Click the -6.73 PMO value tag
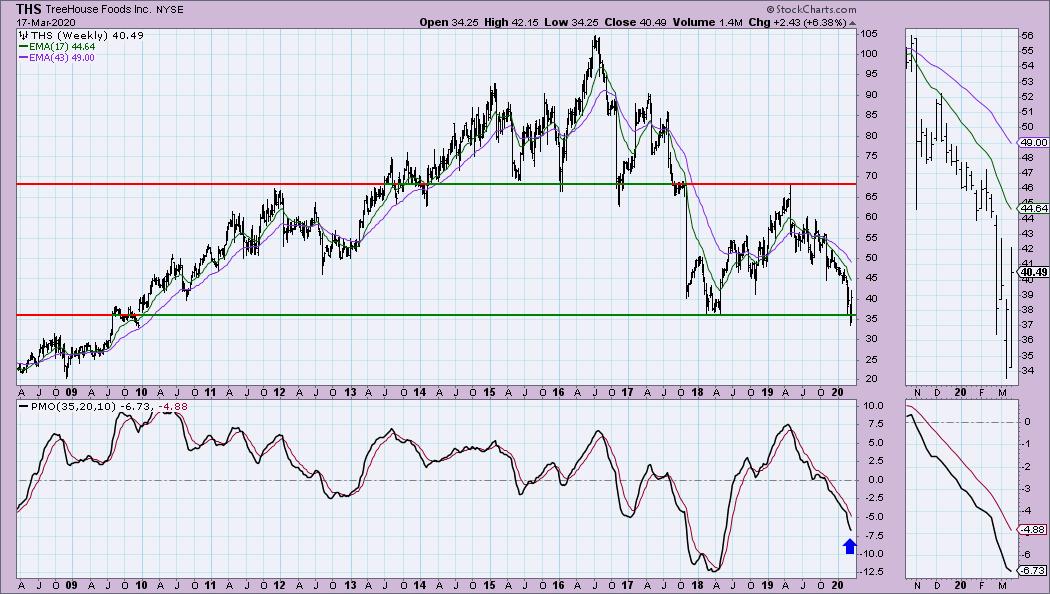1050x594 pixels. tap(1033, 571)
